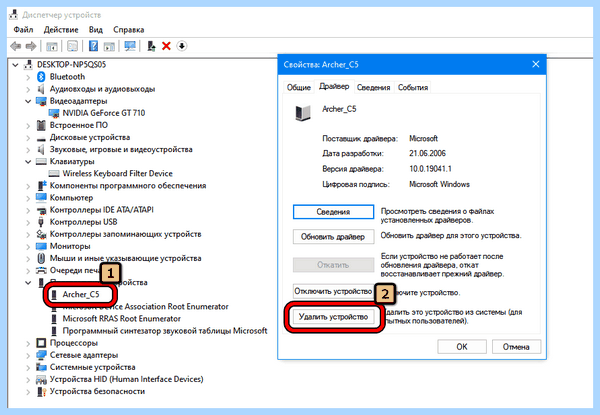Switch to the Общие tab
Viewport: 600px width, 415px height.
pos(298,88)
